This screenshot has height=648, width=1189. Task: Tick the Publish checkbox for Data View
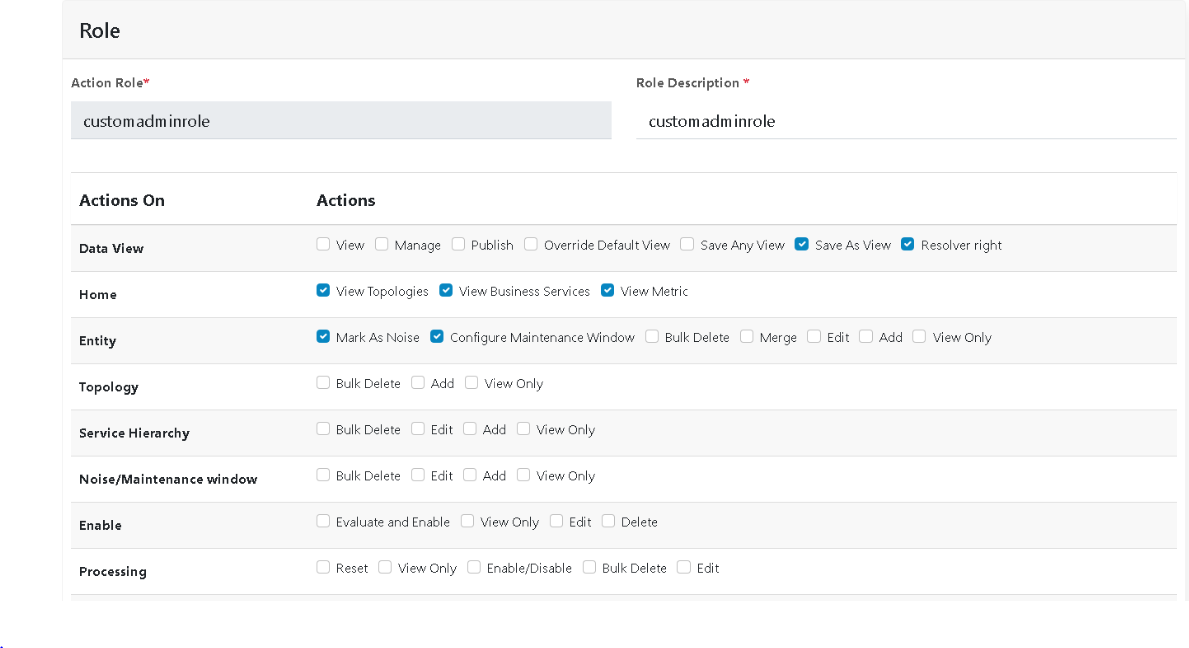[x=458, y=244]
